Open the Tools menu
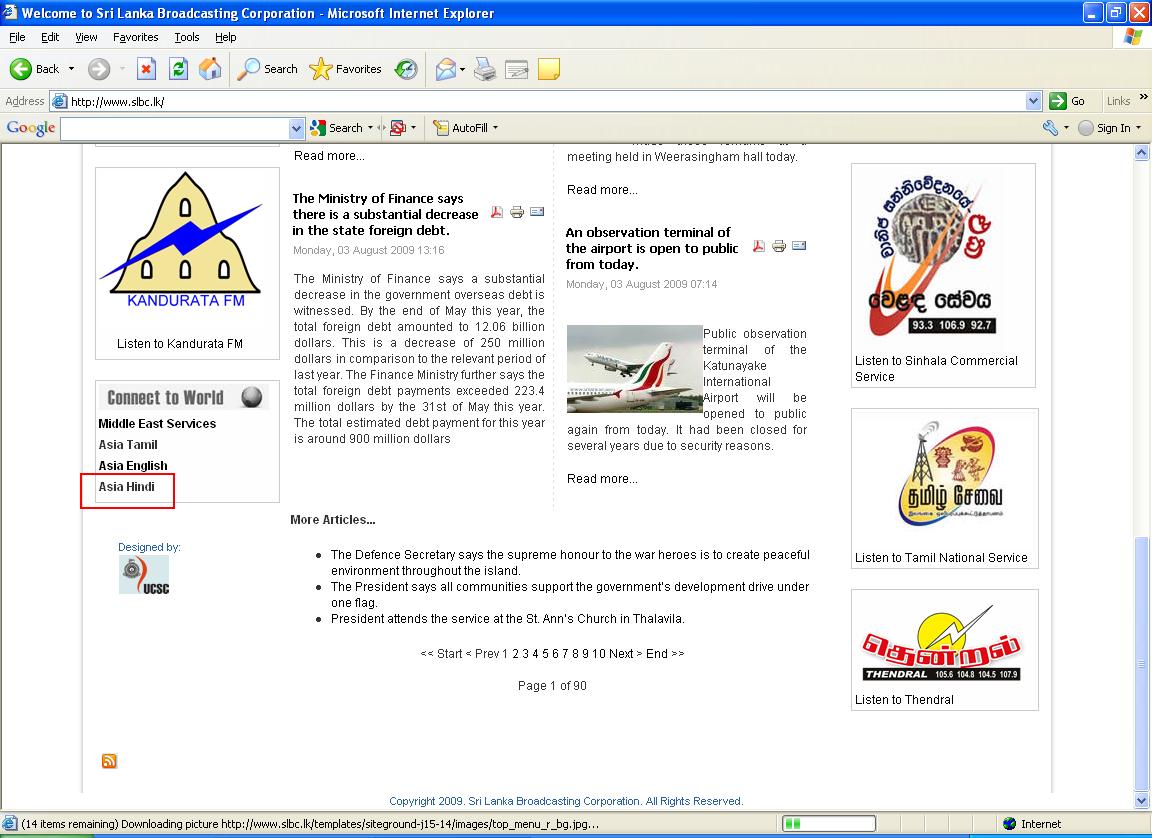Image resolution: width=1152 pixels, height=838 pixels. [187, 37]
